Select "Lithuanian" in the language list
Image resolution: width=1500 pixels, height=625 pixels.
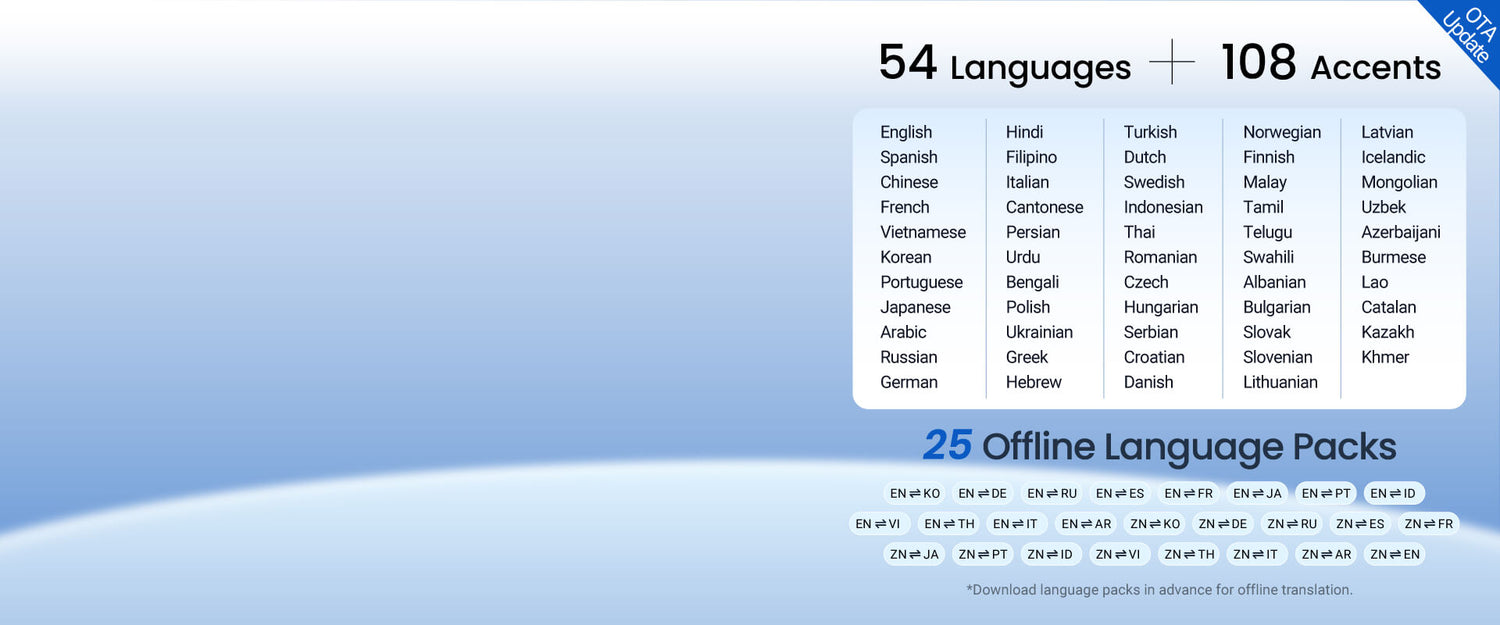coord(1280,382)
